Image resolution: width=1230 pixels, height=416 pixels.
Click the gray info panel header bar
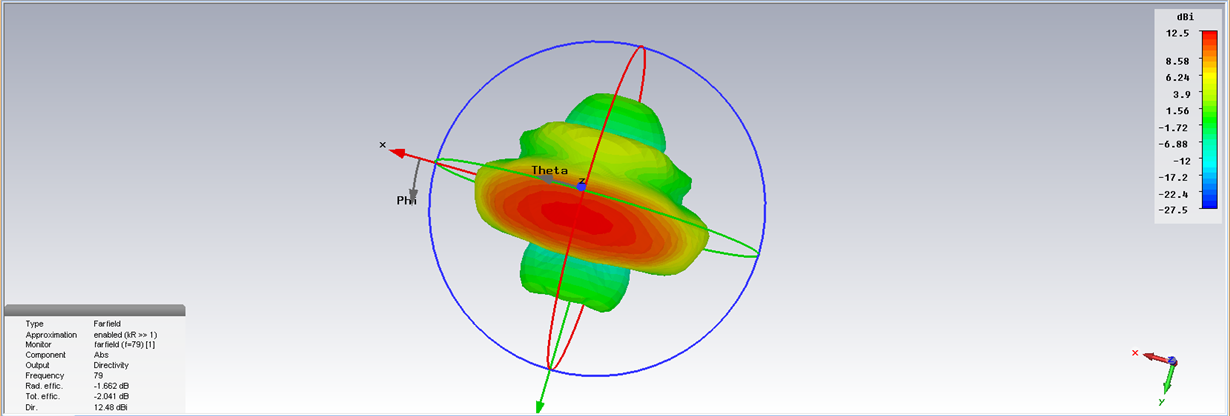94,311
